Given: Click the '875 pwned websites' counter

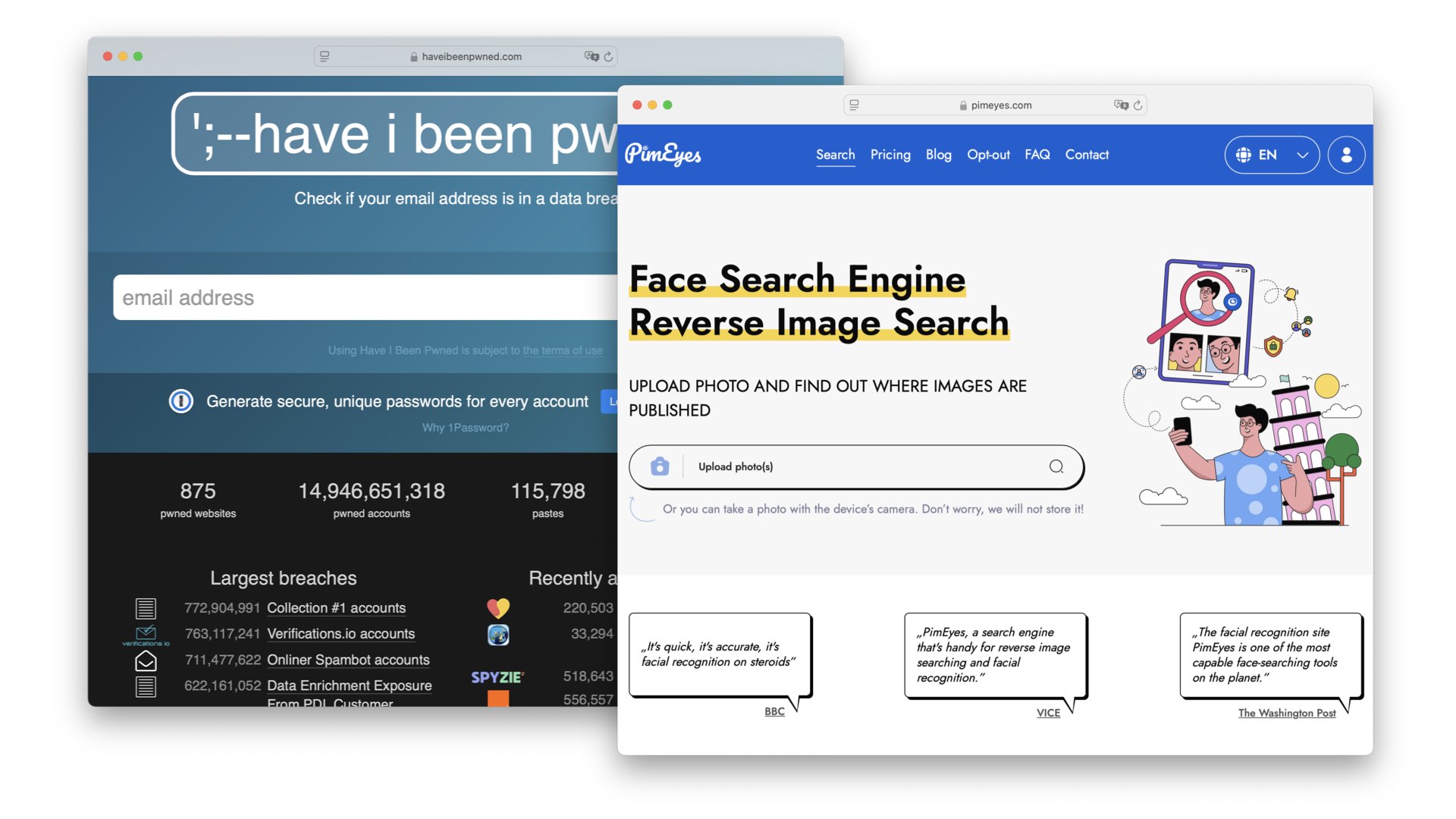Looking at the screenshot, I should 198,500.
